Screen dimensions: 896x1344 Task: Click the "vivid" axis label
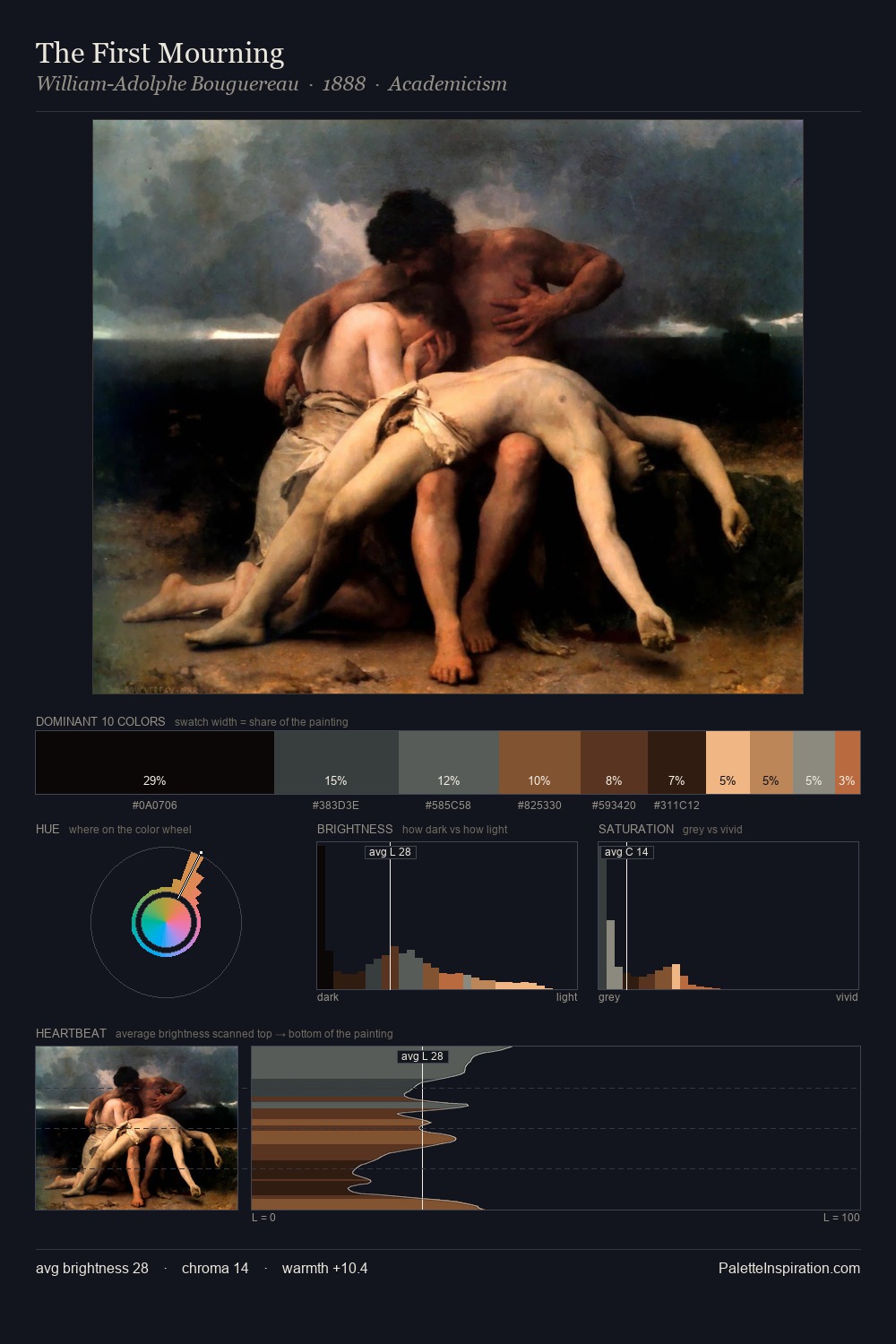(847, 997)
